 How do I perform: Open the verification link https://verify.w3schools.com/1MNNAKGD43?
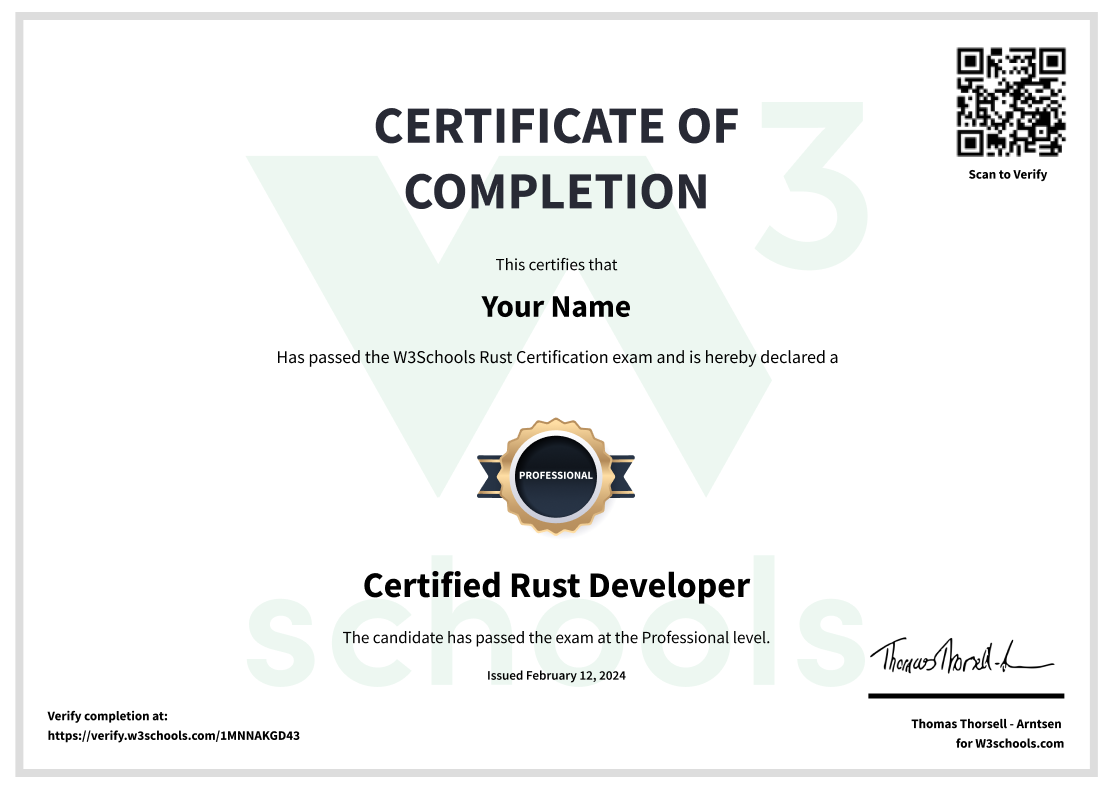click(x=173, y=736)
